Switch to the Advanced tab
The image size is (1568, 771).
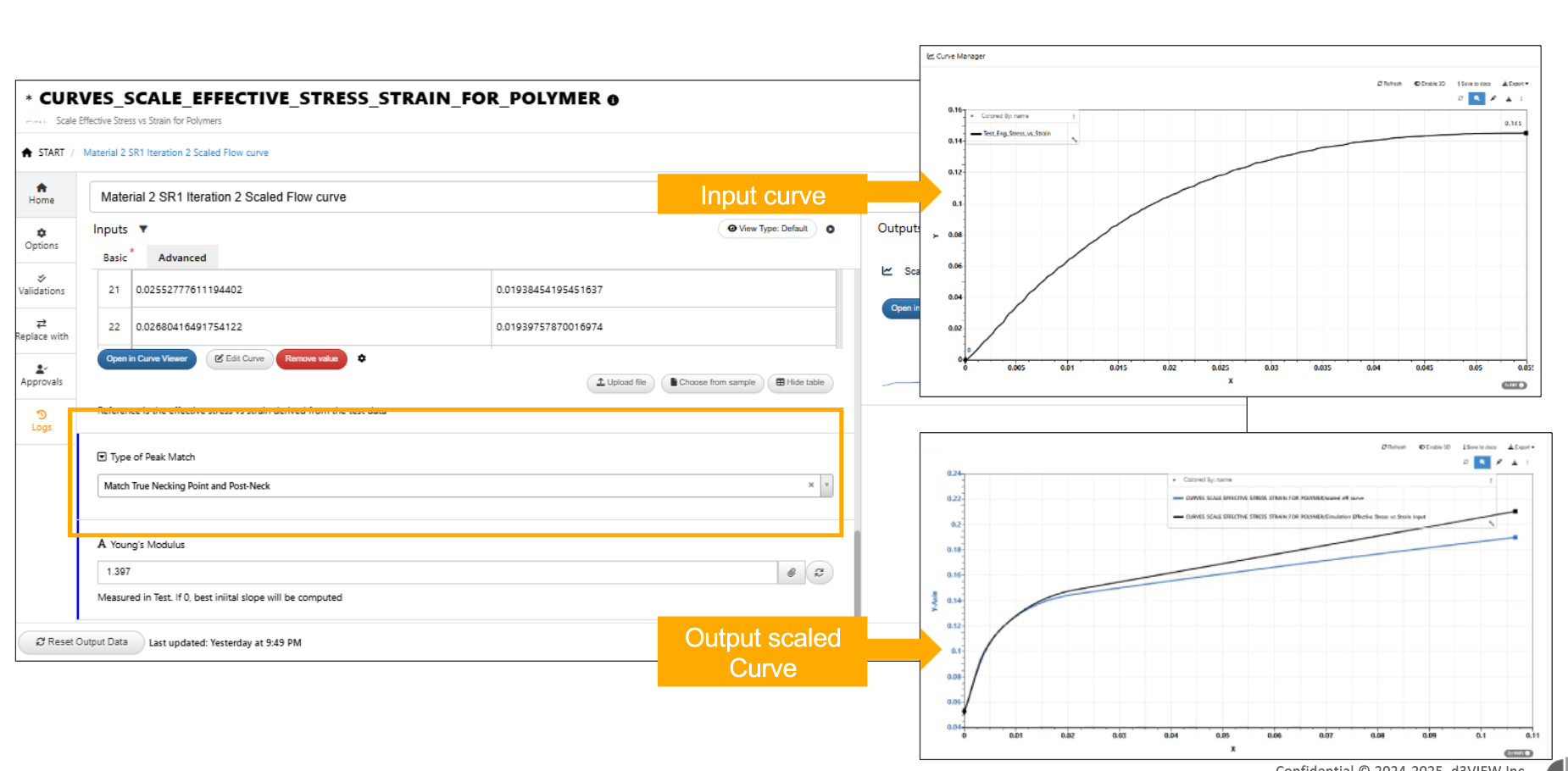point(181,258)
